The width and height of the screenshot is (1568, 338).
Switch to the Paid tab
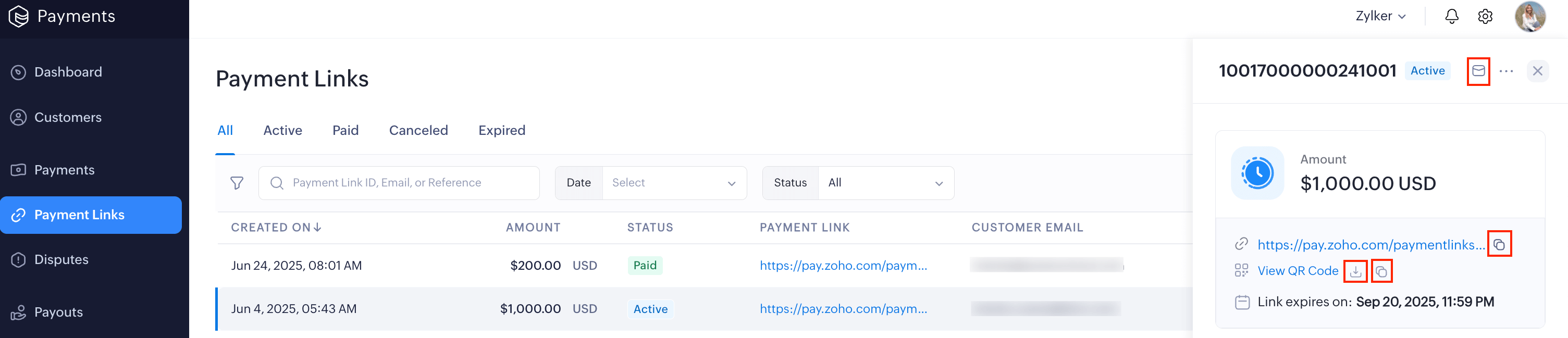click(345, 130)
